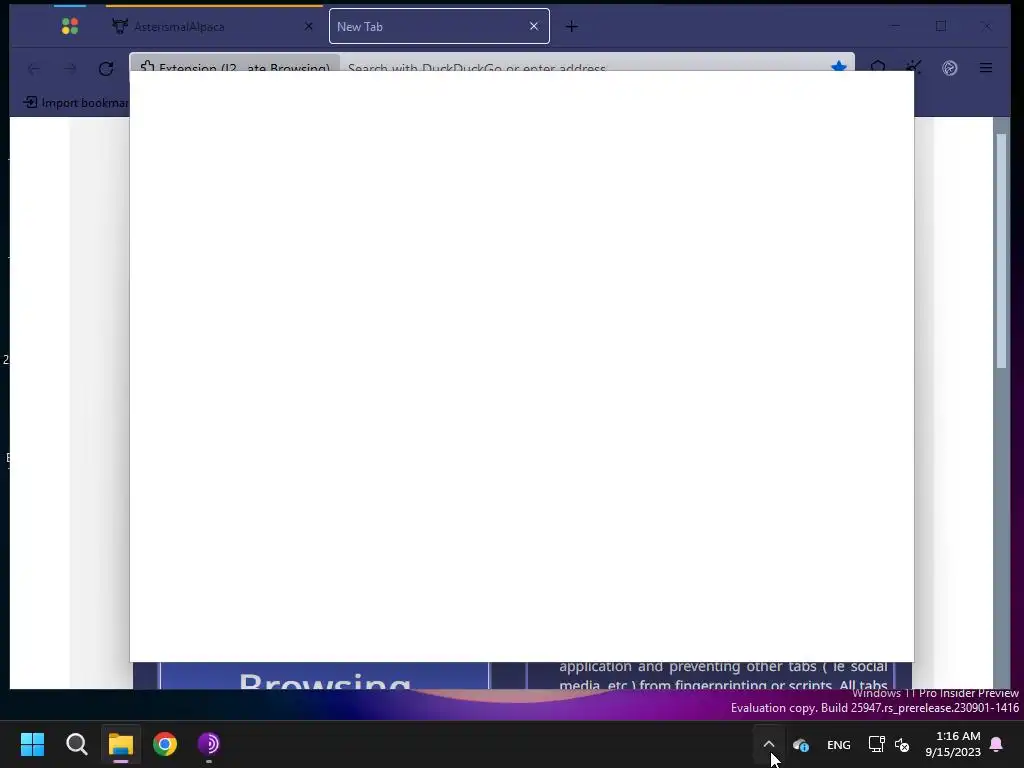This screenshot has height=768, width=1024.
Task: Switch to the AsterismalAlpaca tab
Action: click(x=214, y=26)
